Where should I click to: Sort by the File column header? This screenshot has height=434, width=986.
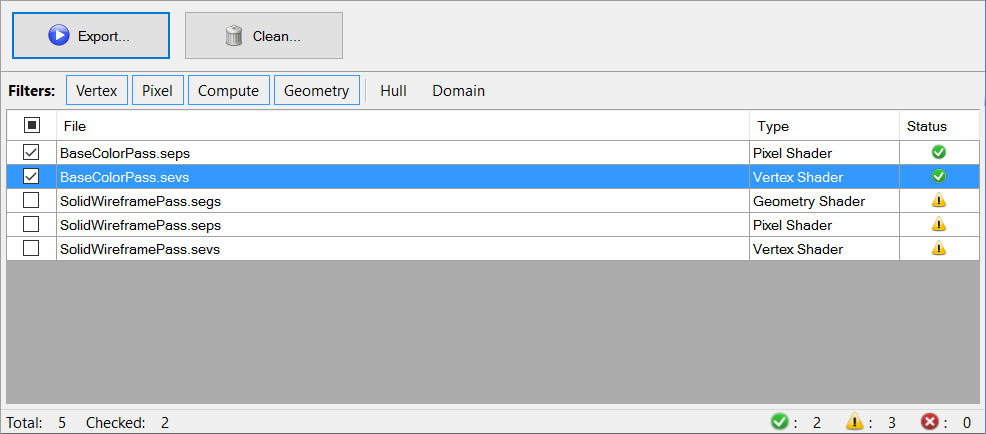402,126
